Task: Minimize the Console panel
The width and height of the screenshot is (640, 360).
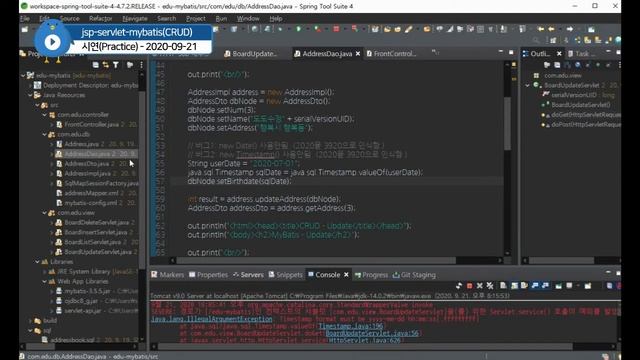Action: [x=608, y=272]
